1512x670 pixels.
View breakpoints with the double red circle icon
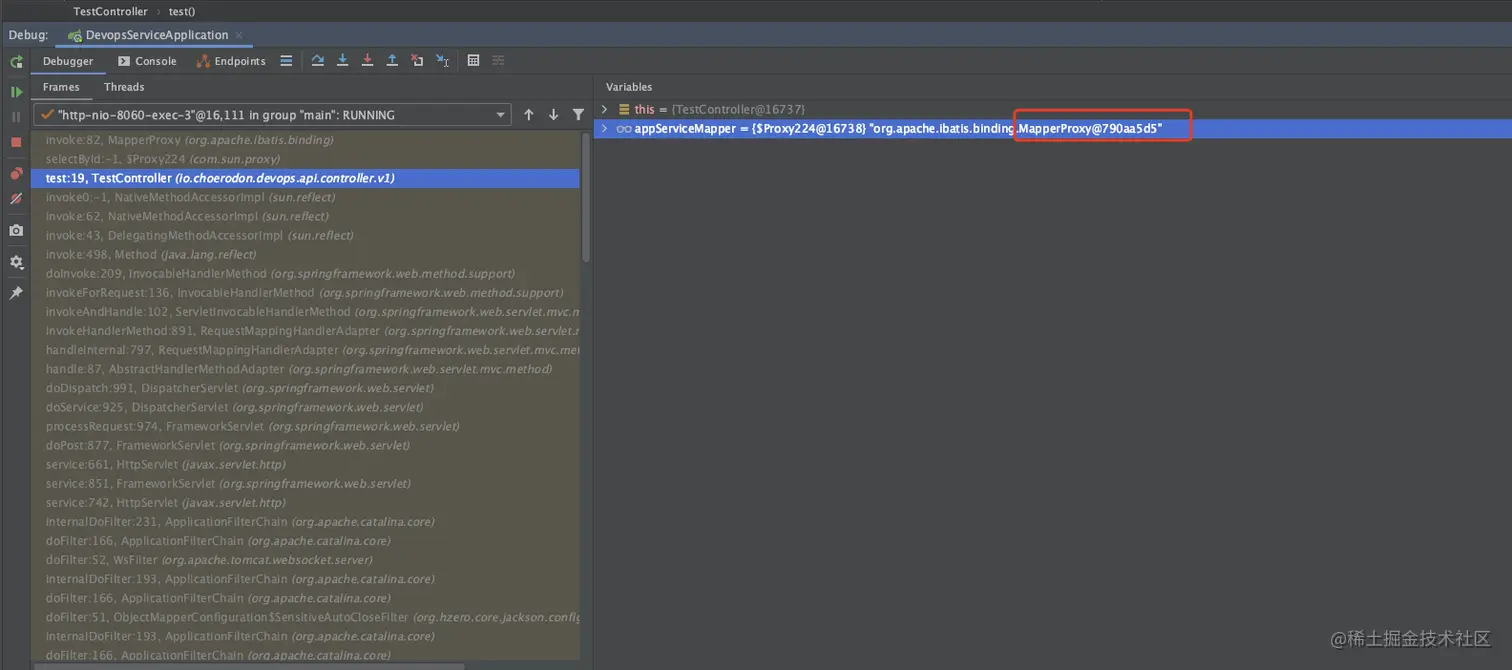click(x=16, y=174)
